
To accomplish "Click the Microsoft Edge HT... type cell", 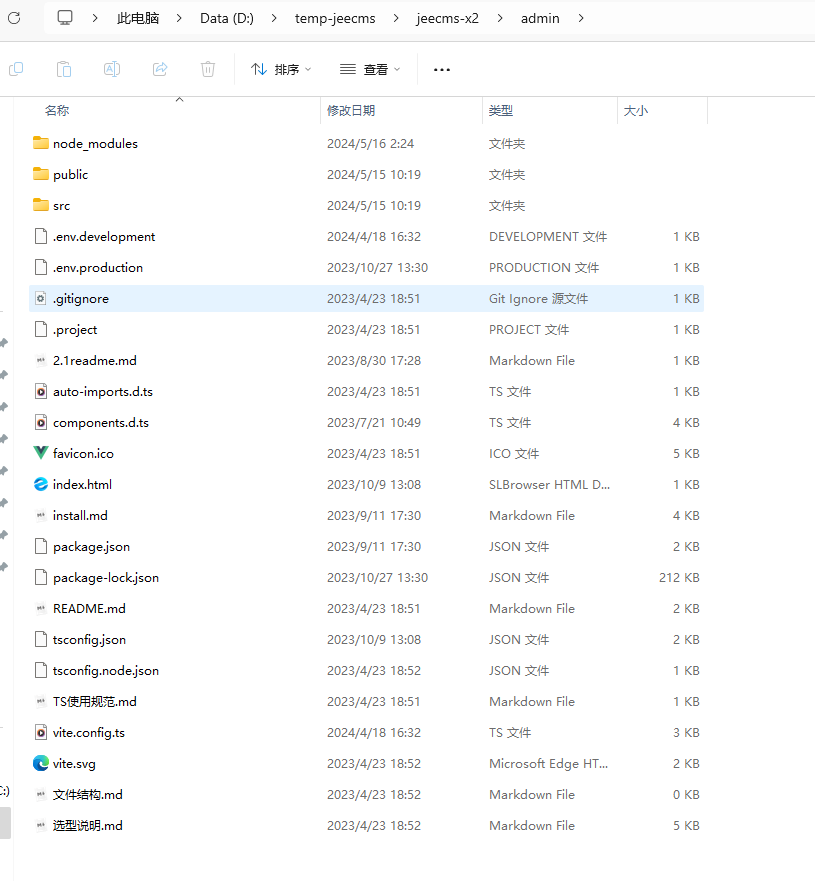I will 548,764.
